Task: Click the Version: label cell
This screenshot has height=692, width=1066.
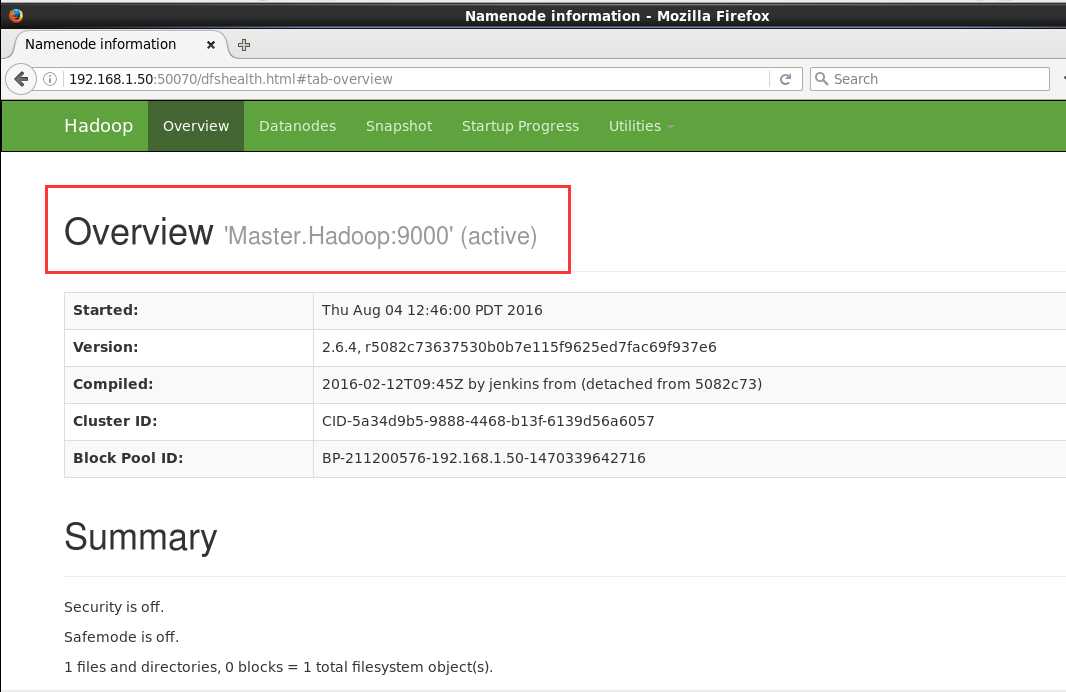Action: click(189, 347)
